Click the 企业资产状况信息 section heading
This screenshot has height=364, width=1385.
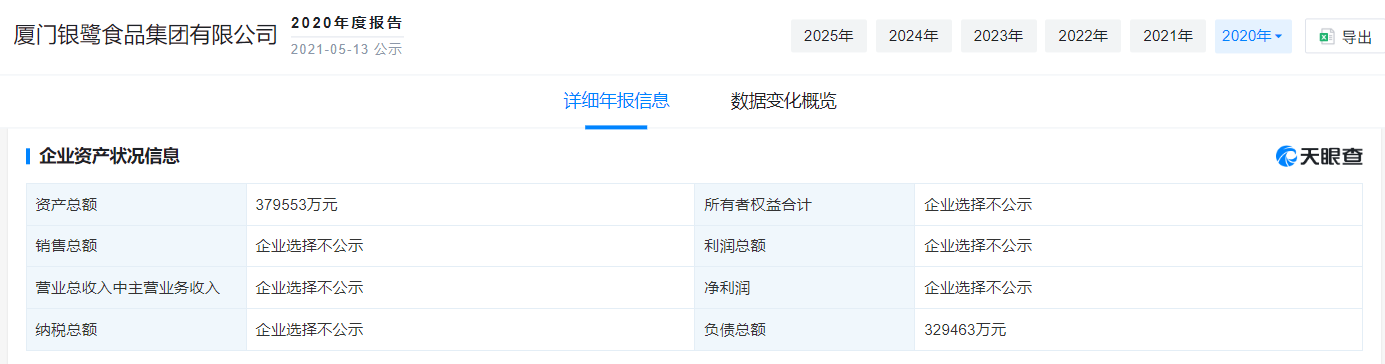coord(109,156)
